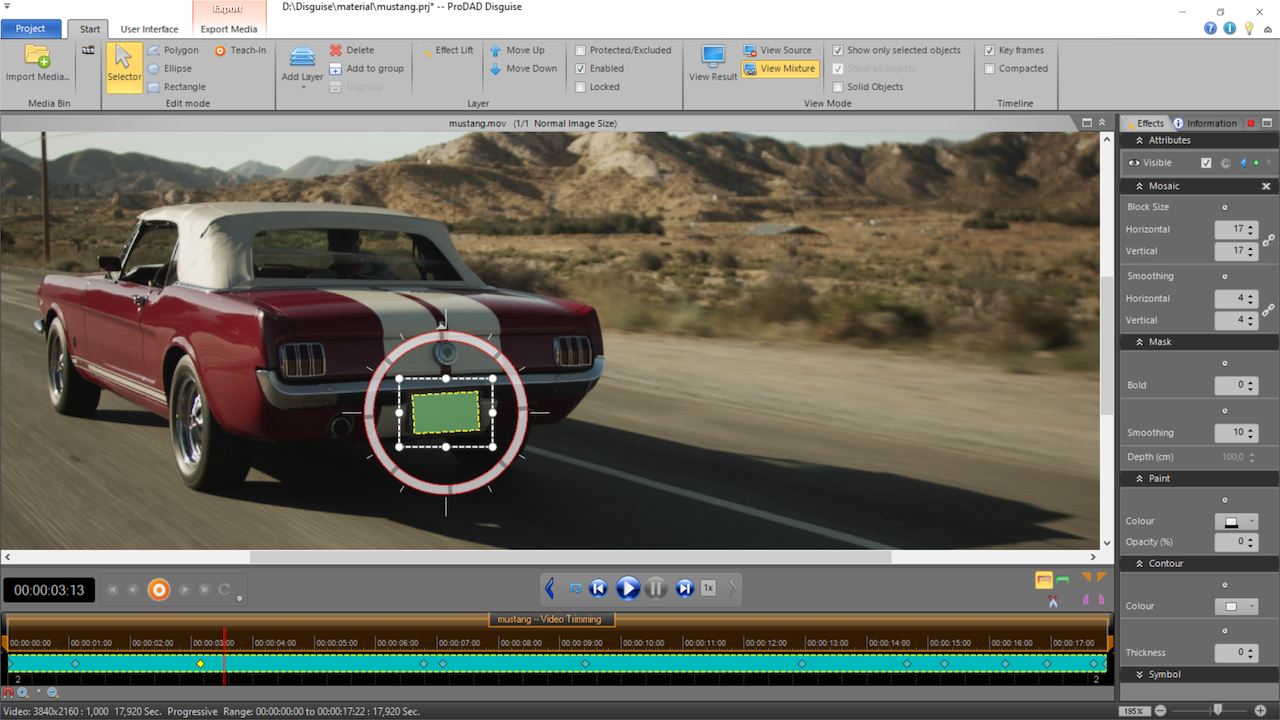Click the Import Media folder icon
Screen dimensions: 1280x720
coord(37,56)
